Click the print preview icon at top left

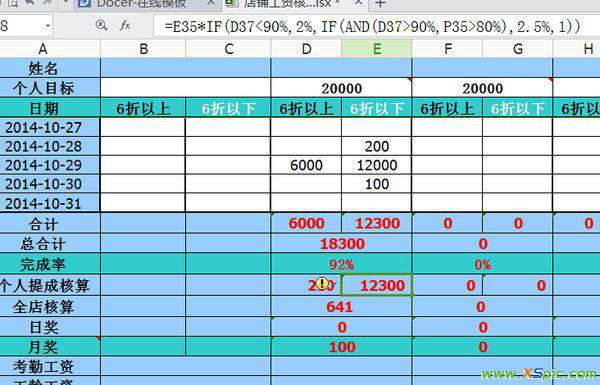point(12,3)
